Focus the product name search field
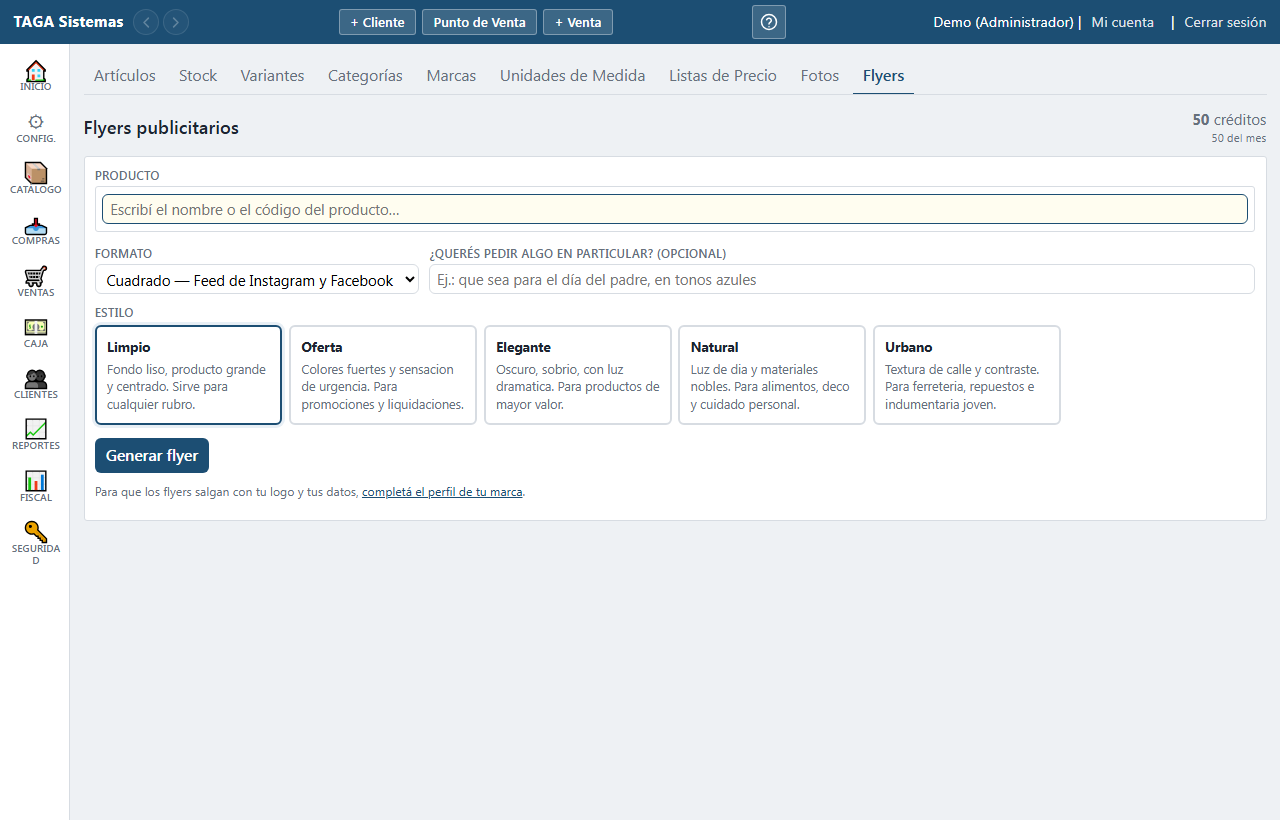Viewport: 1280px width, 820px height. click(x=675, y=209)
